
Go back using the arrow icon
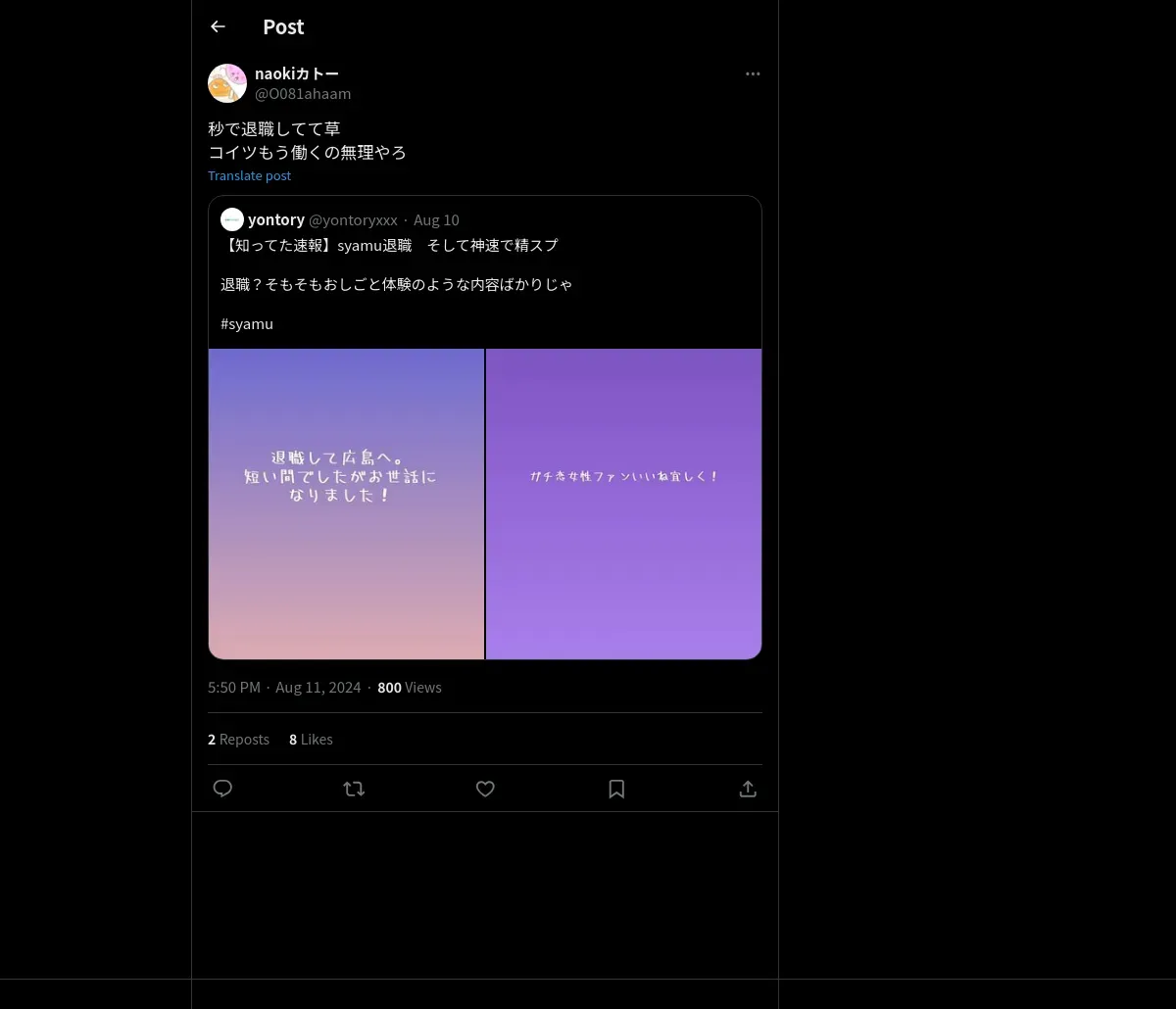tap(218, 26)
